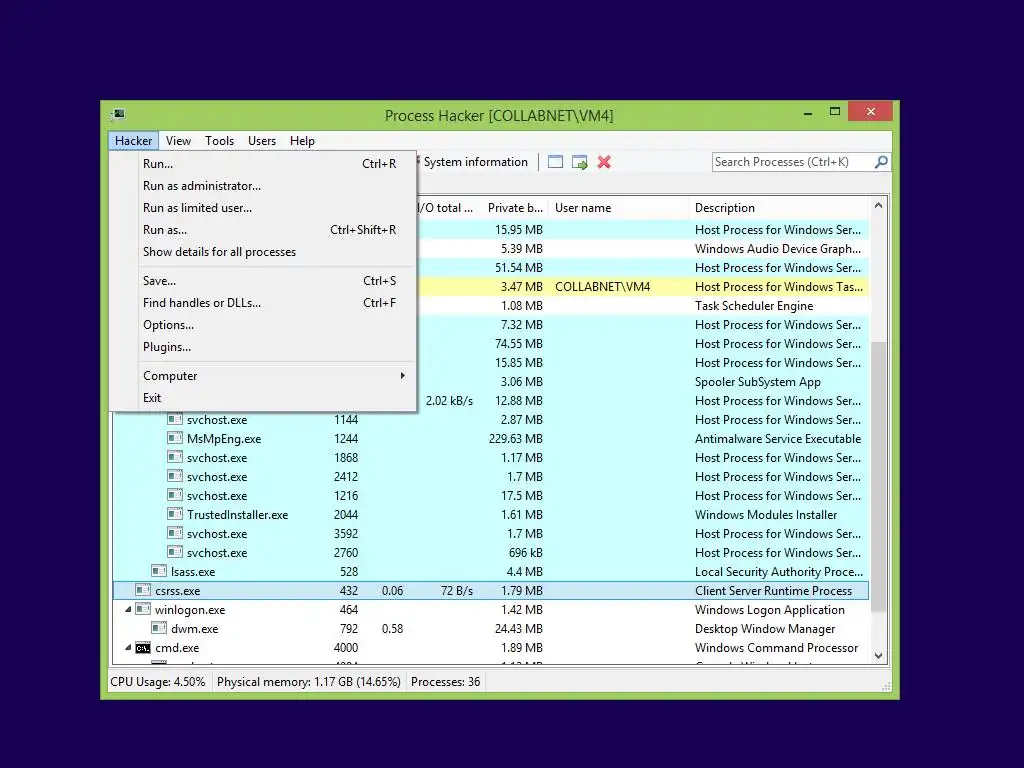
Task: Click the 229.63 MB private bytes cell
Action: (x=516, y=439)
